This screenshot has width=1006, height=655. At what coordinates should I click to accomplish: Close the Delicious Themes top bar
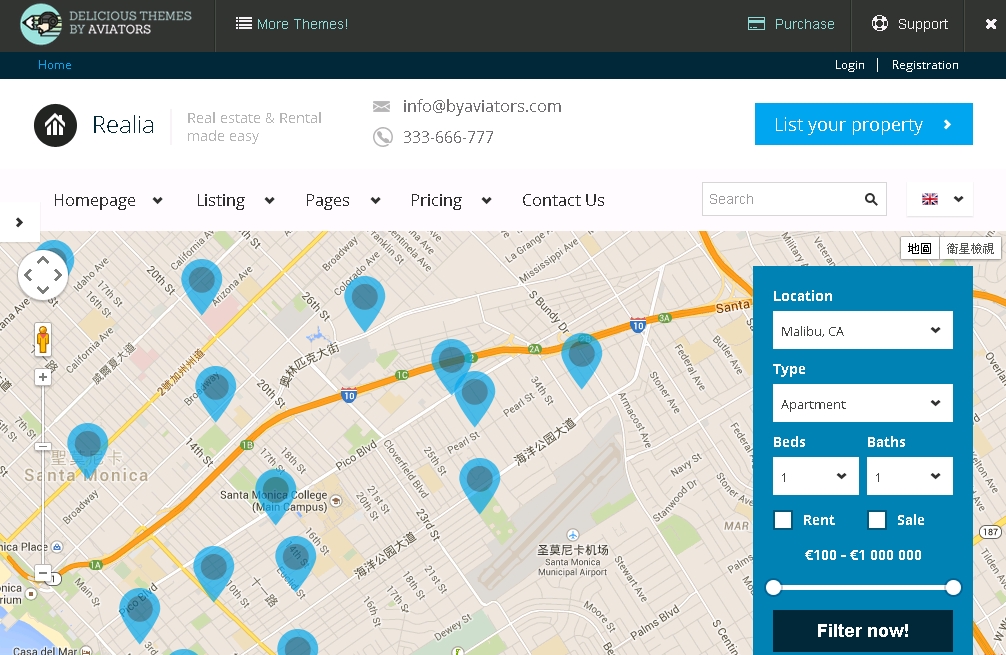[x=990, y=25]
